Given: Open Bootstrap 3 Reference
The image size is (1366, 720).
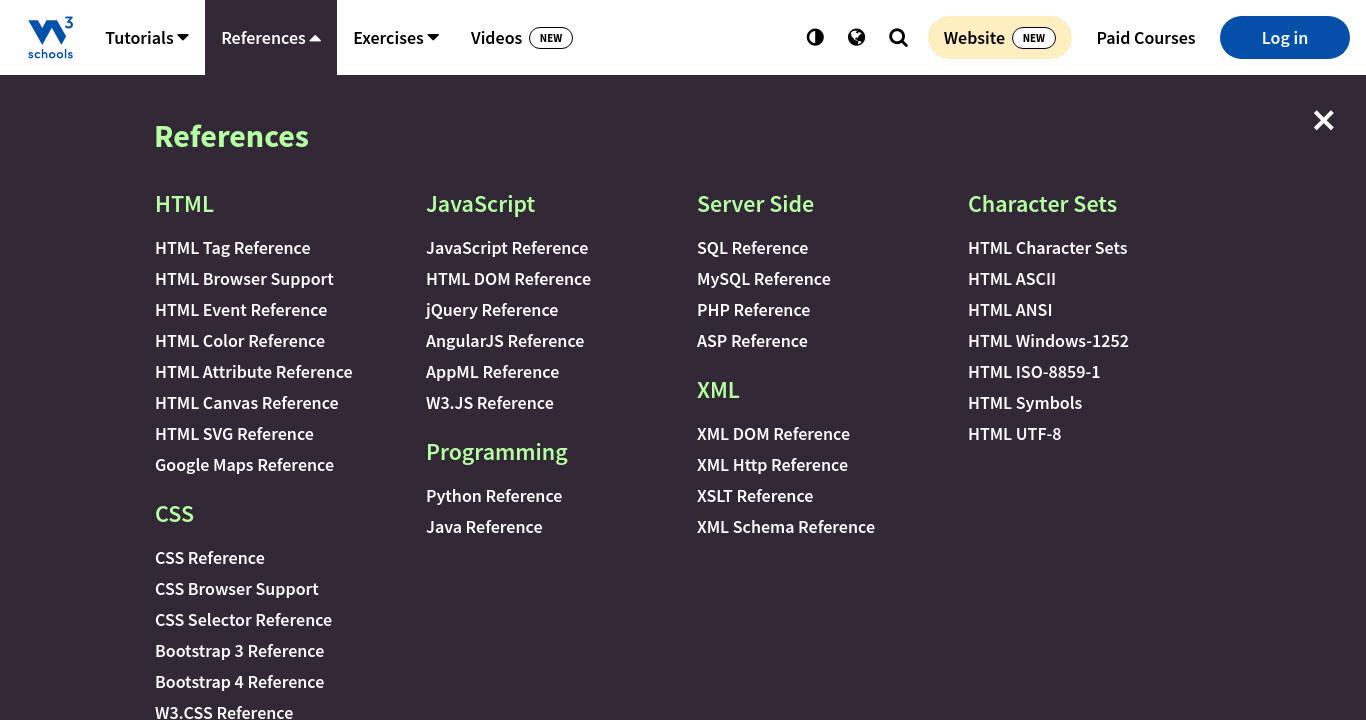Looking at the screenshot, I should click(239, 651).
